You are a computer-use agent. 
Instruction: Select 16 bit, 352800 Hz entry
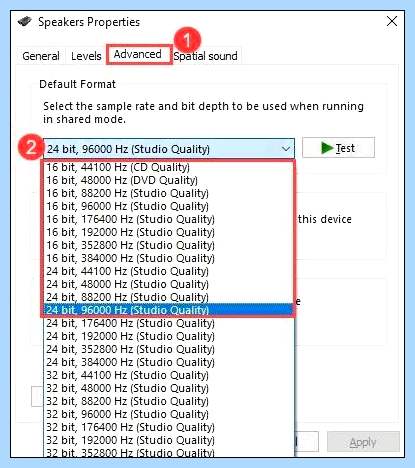coord(169,245)
